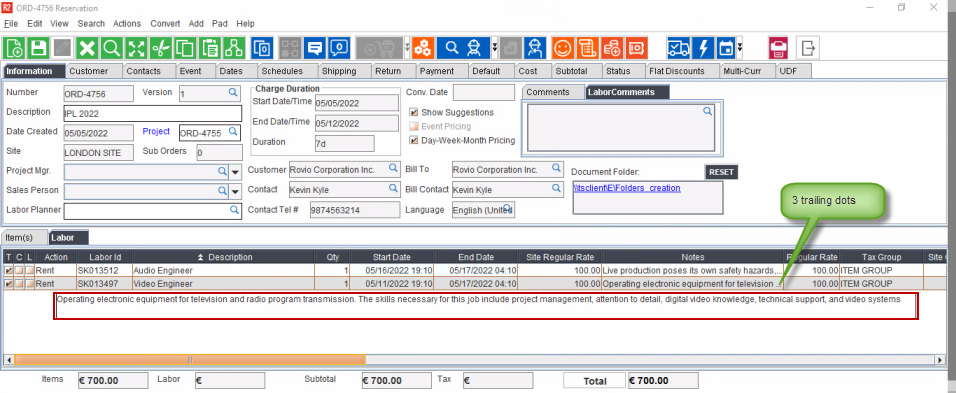Image resolution: width=956 pixels, height=393 pixels.
Task: Switch to the Shipping tab
Action: point(339,71)
